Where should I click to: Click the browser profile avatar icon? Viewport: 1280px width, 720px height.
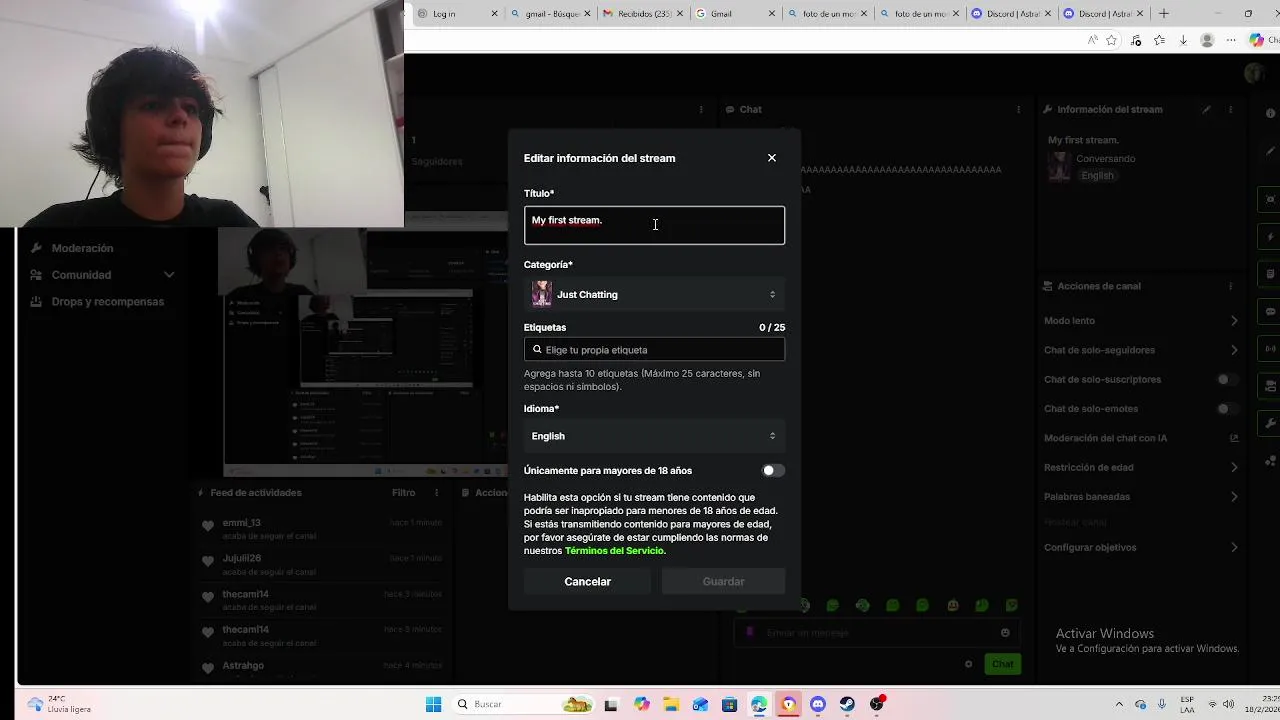[x=1207, y=41]
